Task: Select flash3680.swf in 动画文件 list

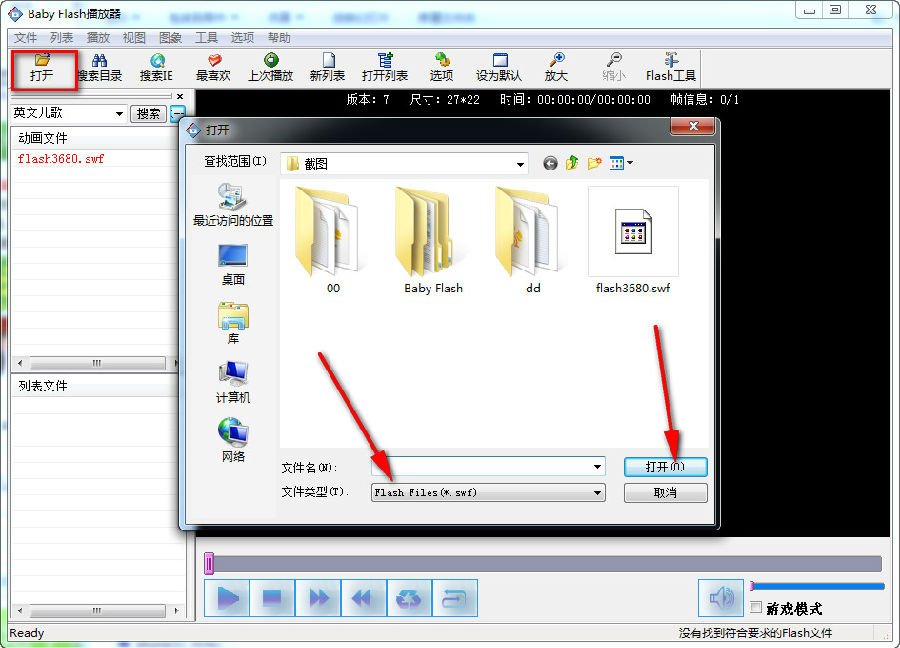Action: pos(61,159)
